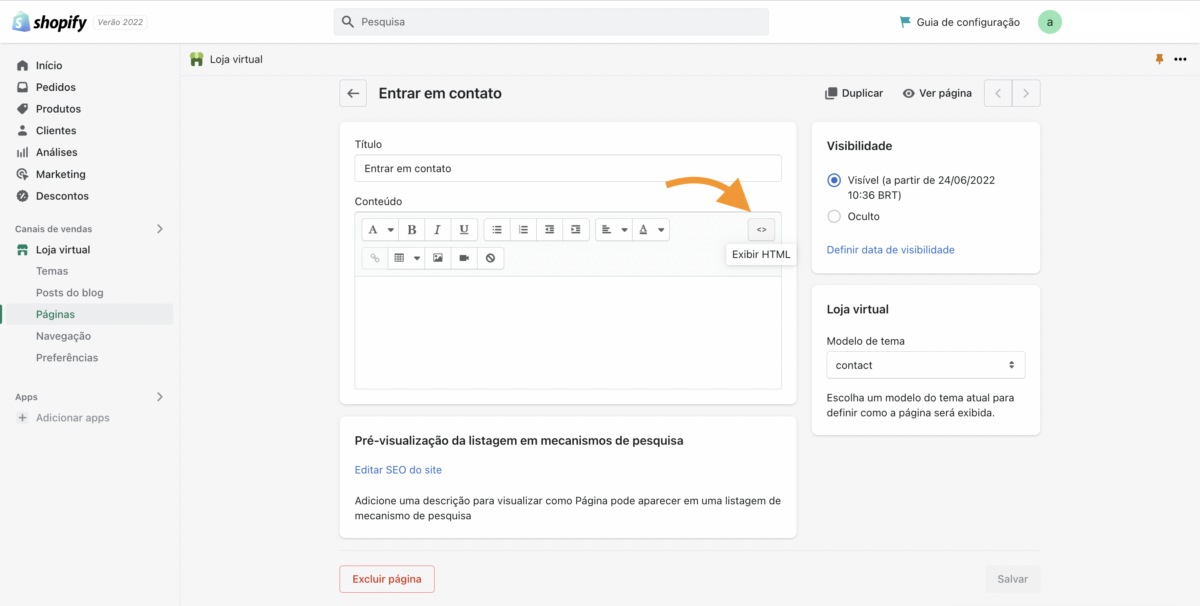Image resolution: width=1200 pixels, height=606 pixels.
Task: Go to Navegação under Loja virtual
Action: 63,336
